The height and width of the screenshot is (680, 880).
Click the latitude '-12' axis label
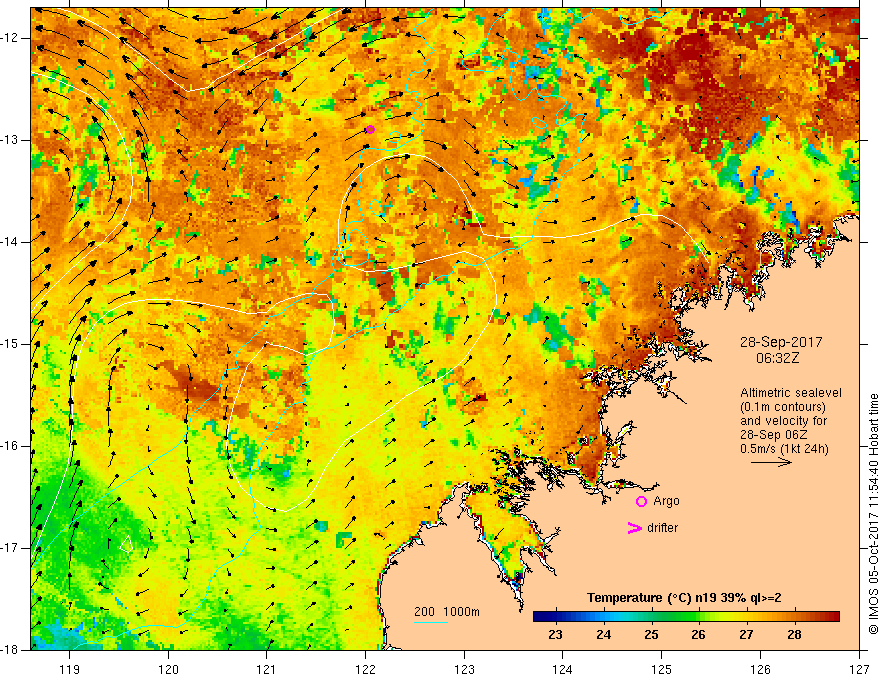[11, 38]
